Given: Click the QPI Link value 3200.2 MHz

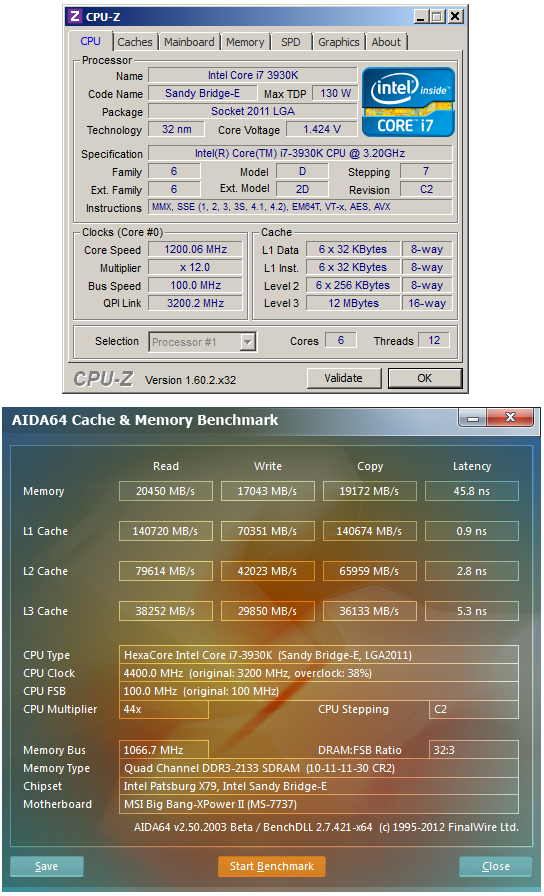Looking at the screenshot, I should 195,303.
